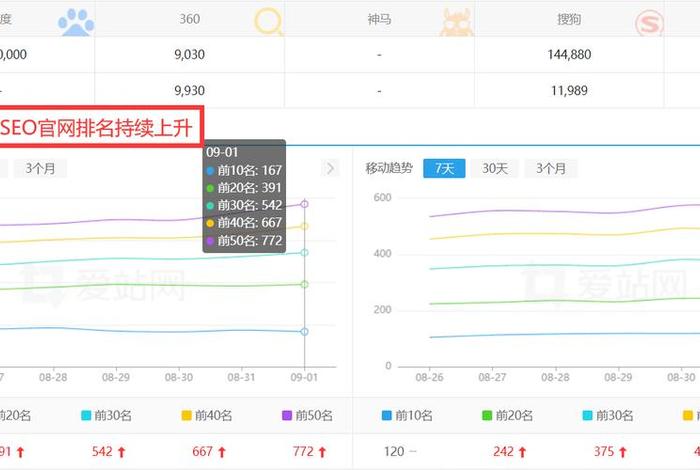Toggle the 前30名 legend in mobile chart
700x470 pixels.
(608, 416)
